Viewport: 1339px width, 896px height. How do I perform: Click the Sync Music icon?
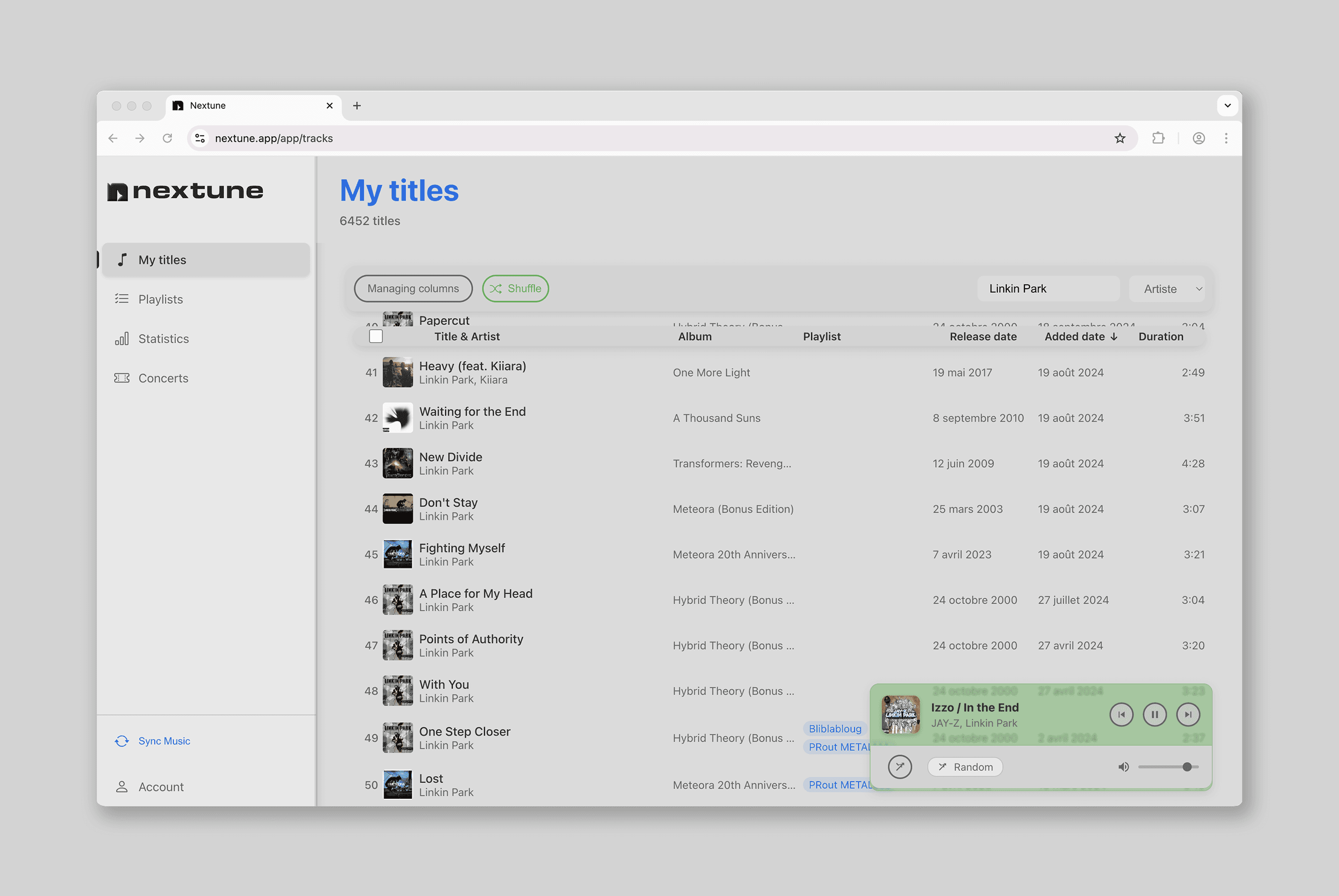point(121,741)
